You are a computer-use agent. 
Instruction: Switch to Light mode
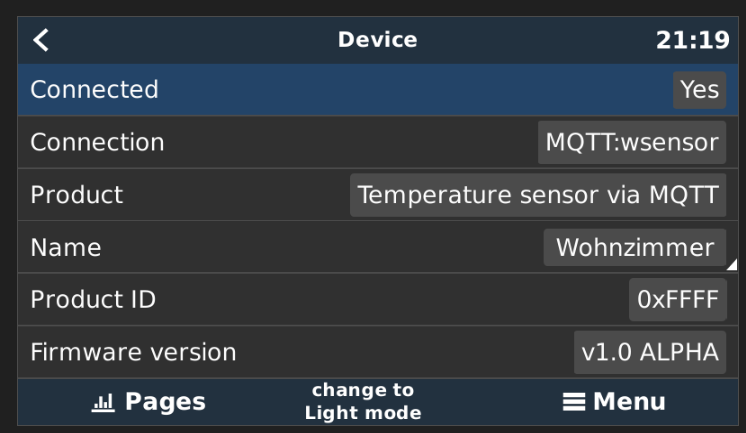pyautogui.click(x=363, y=402)
